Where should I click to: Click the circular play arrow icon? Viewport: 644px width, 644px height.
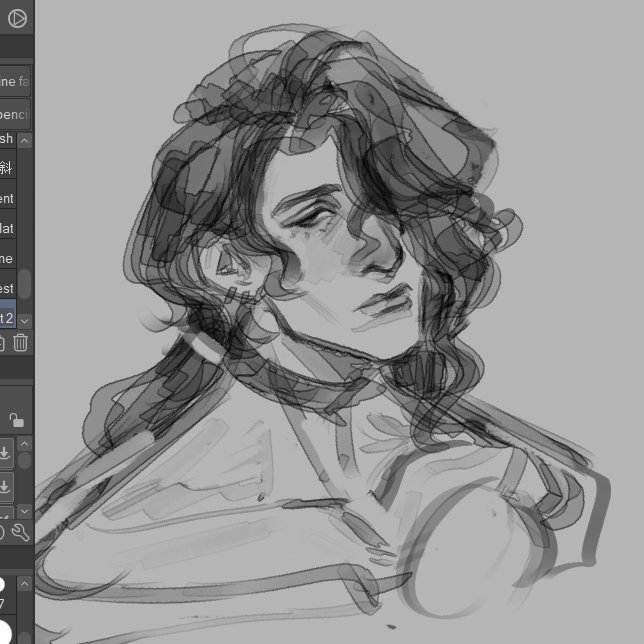coord(17,18)
